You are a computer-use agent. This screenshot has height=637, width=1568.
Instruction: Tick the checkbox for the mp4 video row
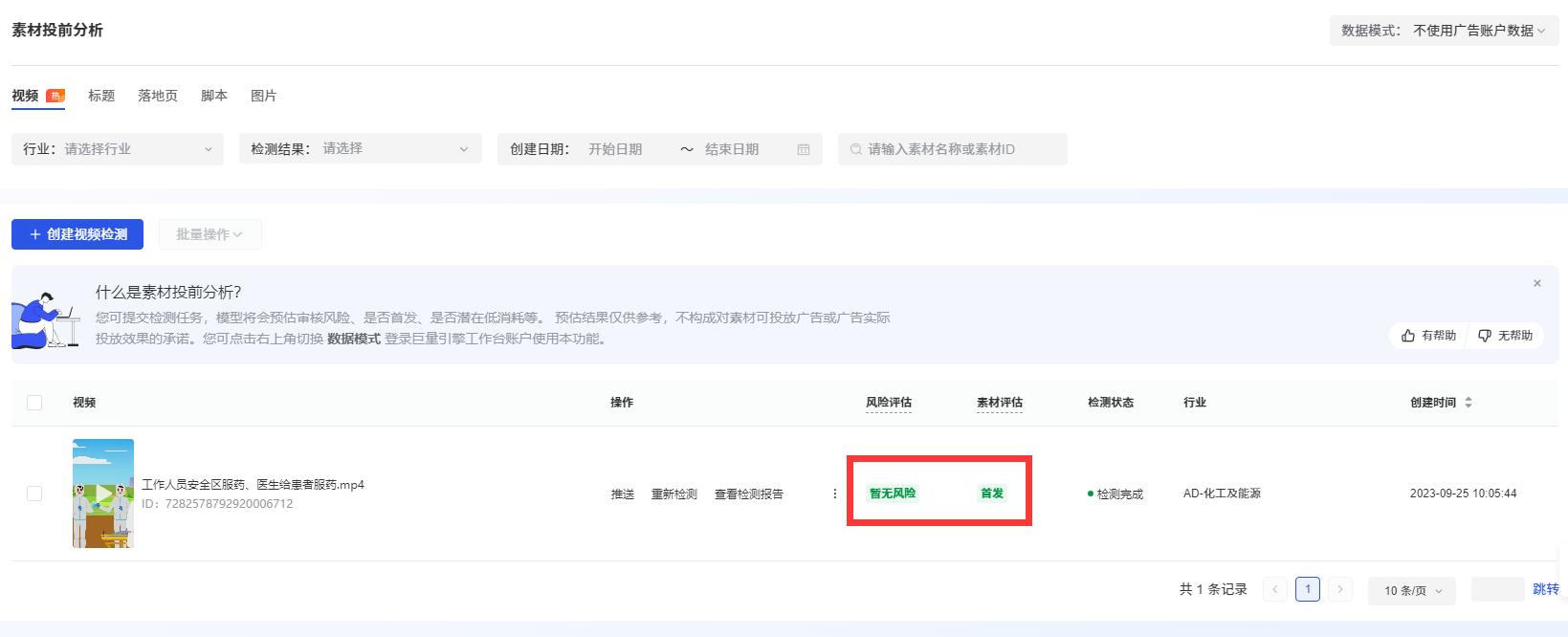click(x=34, y=494)
